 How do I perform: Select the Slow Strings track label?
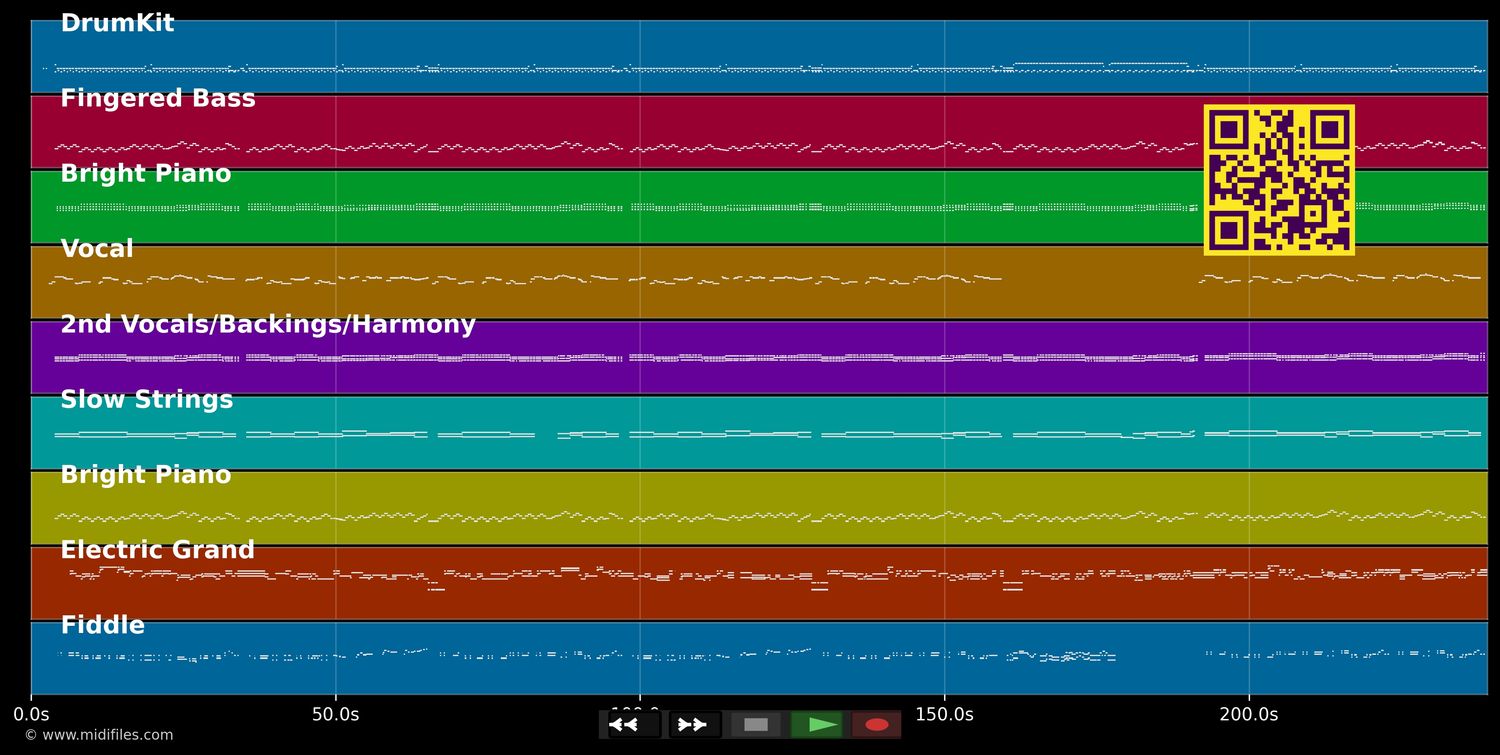tap(147, 399)
